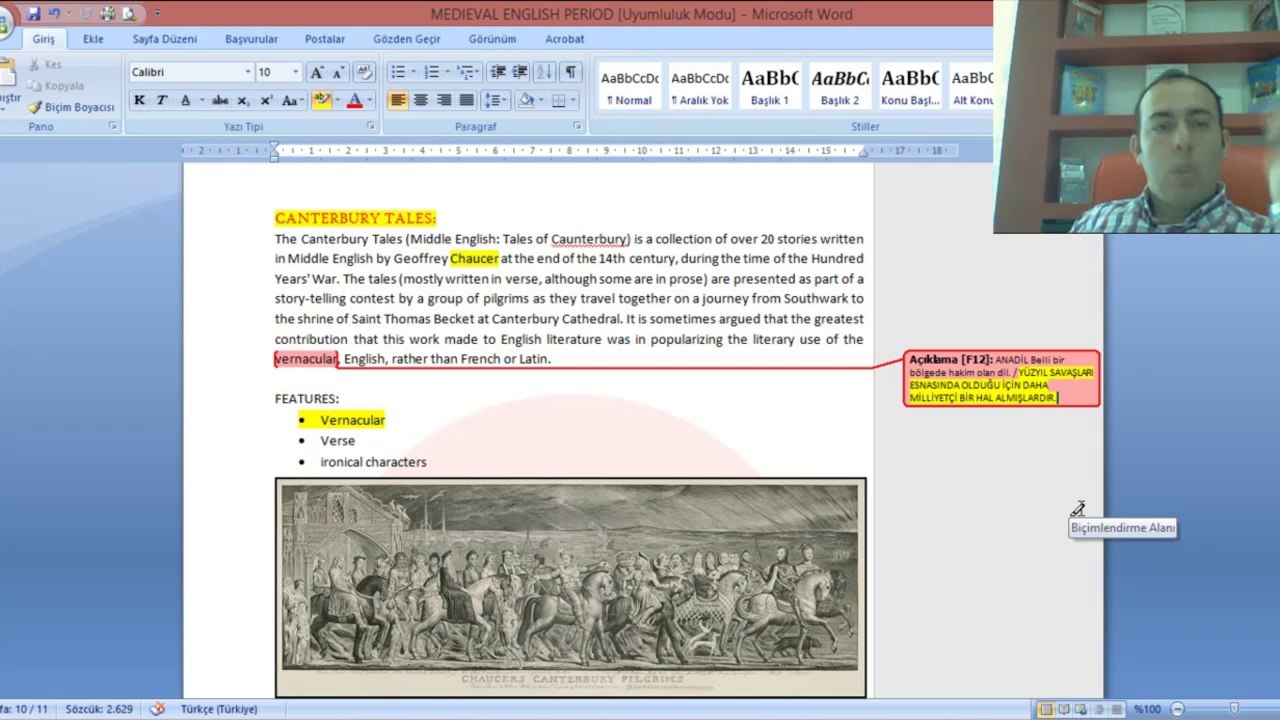Switch to full screen reading view
The height and width of the screenshot is (720, 1280).
(1064, 709)
